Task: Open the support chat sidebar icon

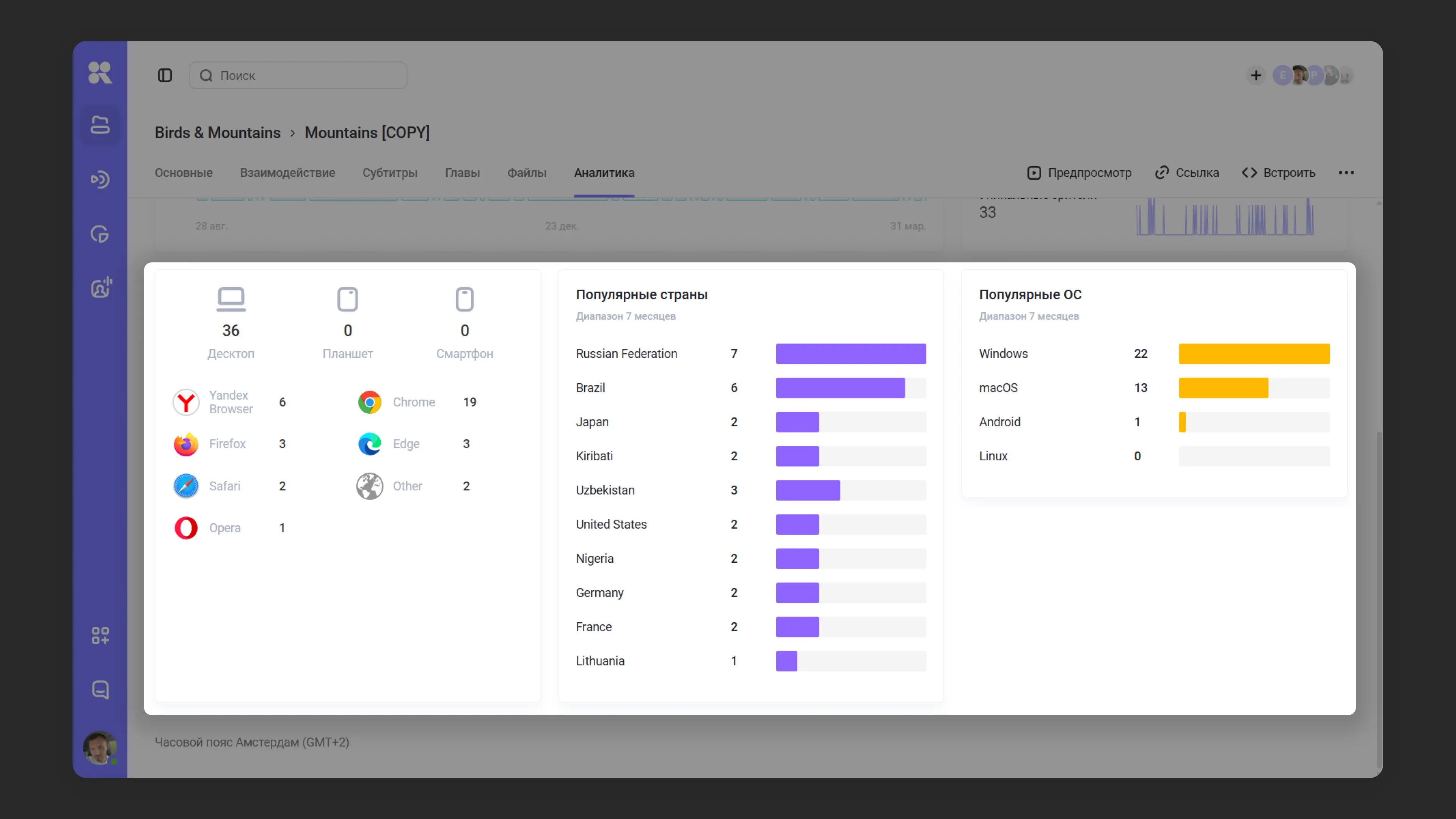Action: 100,690
